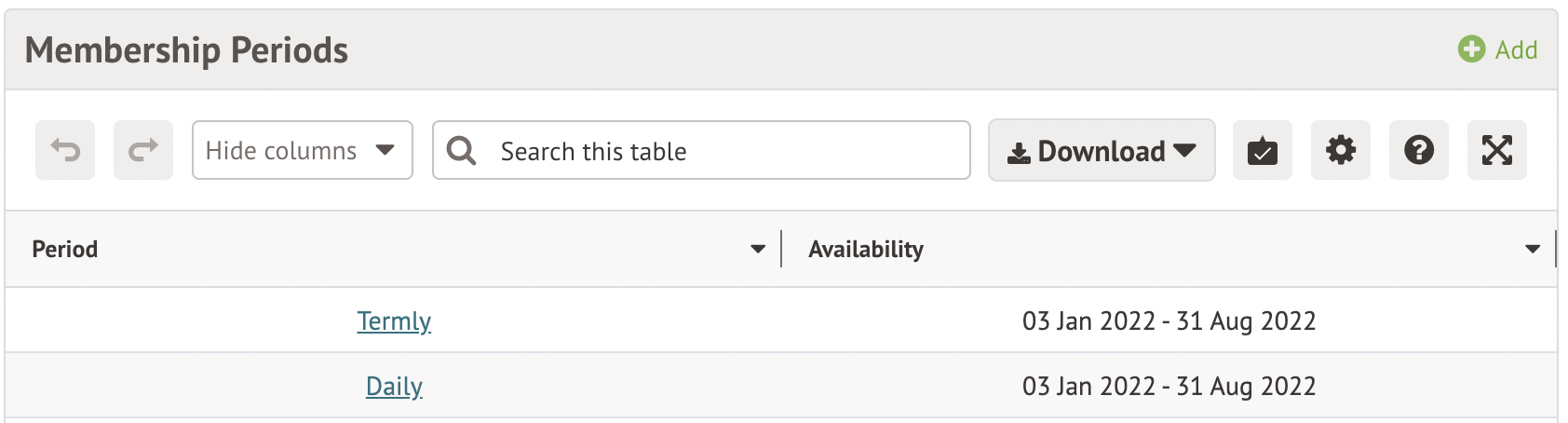Click the green plus Add icon
This screenshot has height=423, width=1568.
click(x=1471, y=49)
